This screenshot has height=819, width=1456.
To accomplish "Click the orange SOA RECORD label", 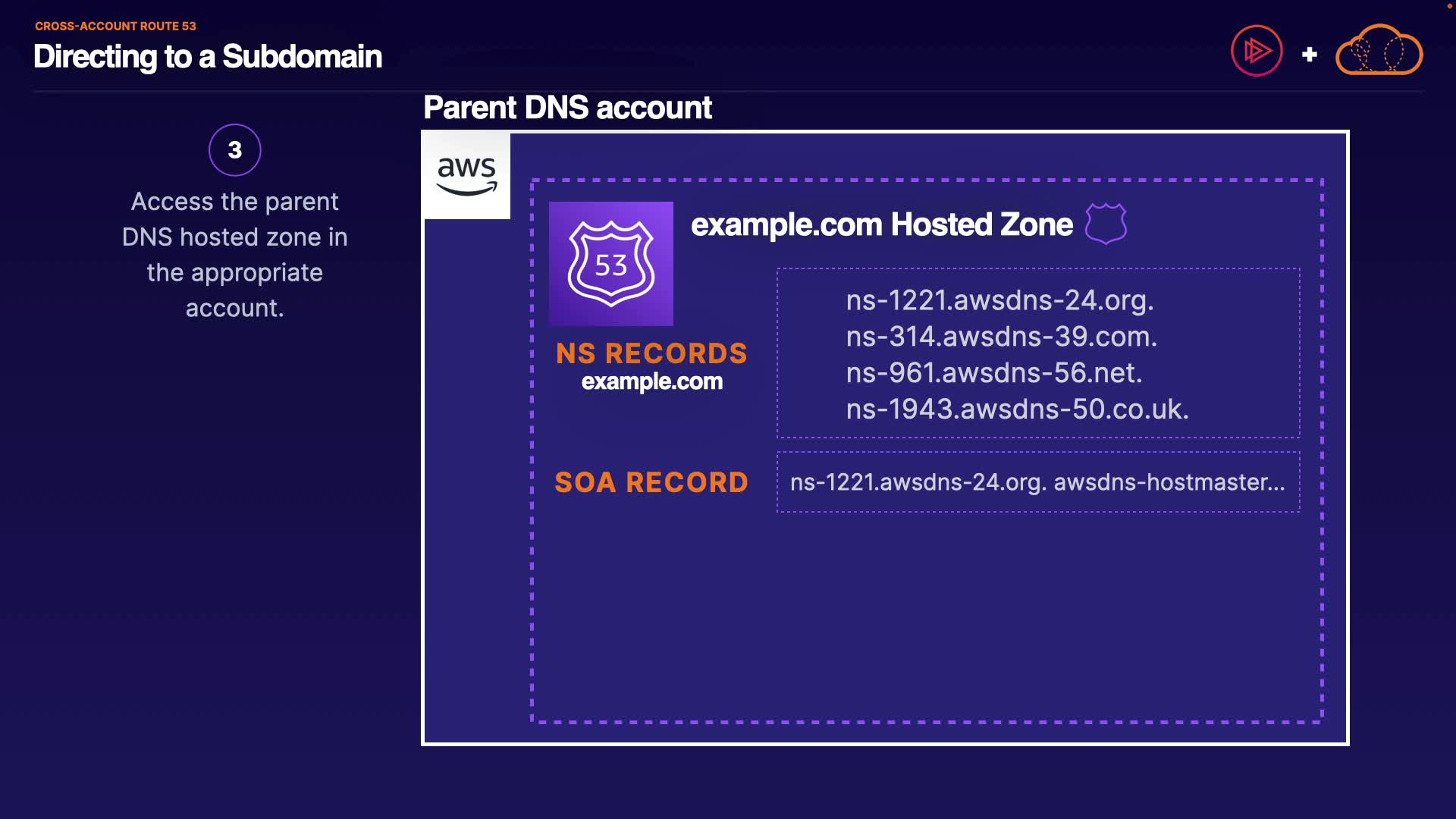I will click(x=651, y=482).
